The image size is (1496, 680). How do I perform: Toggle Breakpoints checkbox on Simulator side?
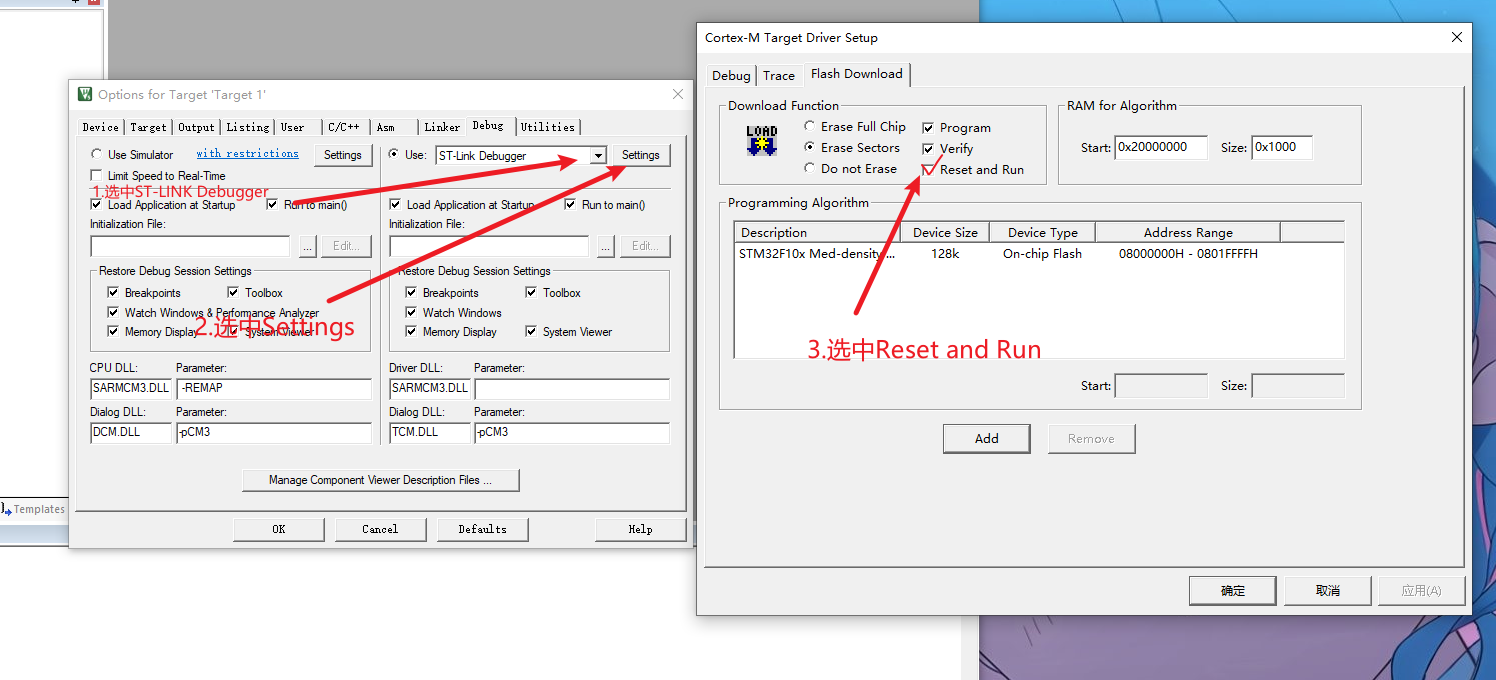click(113, 292)
